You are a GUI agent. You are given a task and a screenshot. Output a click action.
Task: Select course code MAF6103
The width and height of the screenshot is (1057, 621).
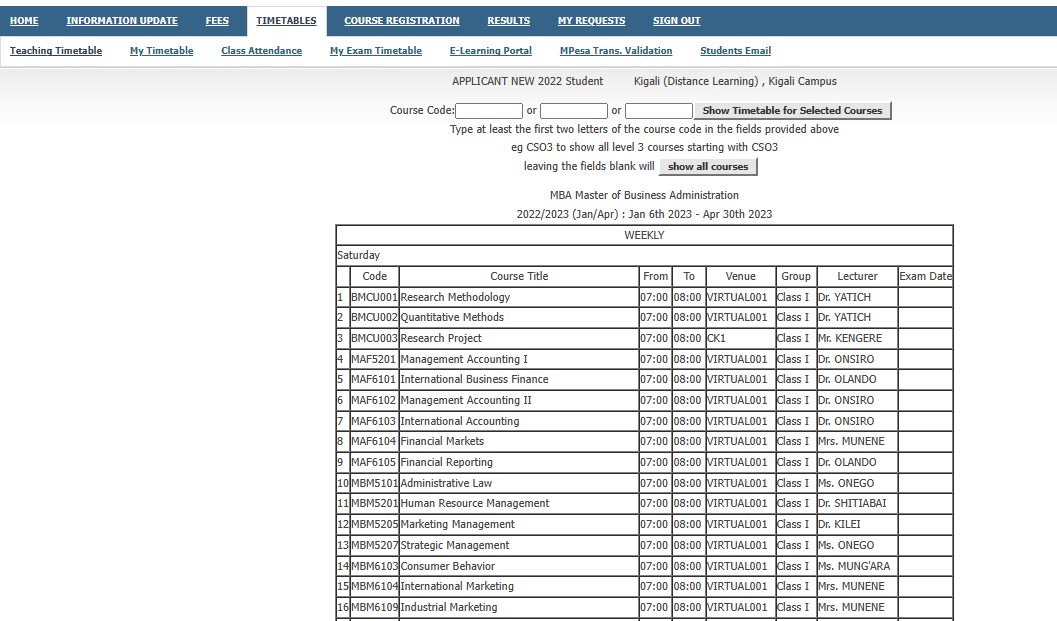tap(373, 421)
